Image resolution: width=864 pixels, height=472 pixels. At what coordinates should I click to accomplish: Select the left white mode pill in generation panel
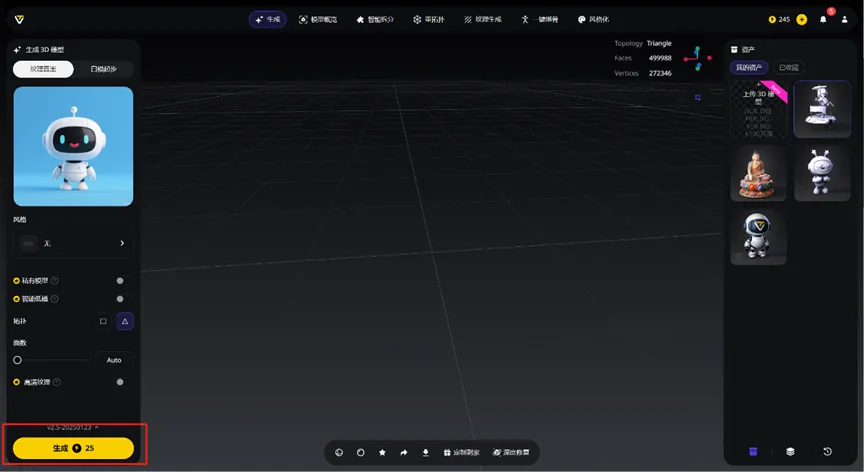tap(43, 69)
